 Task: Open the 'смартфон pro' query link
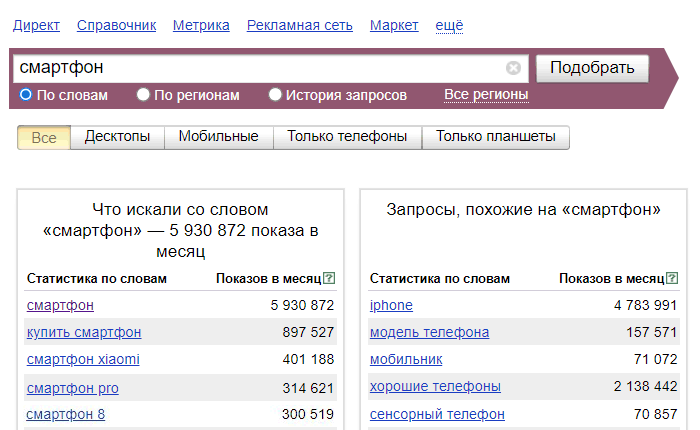point(73,388)
